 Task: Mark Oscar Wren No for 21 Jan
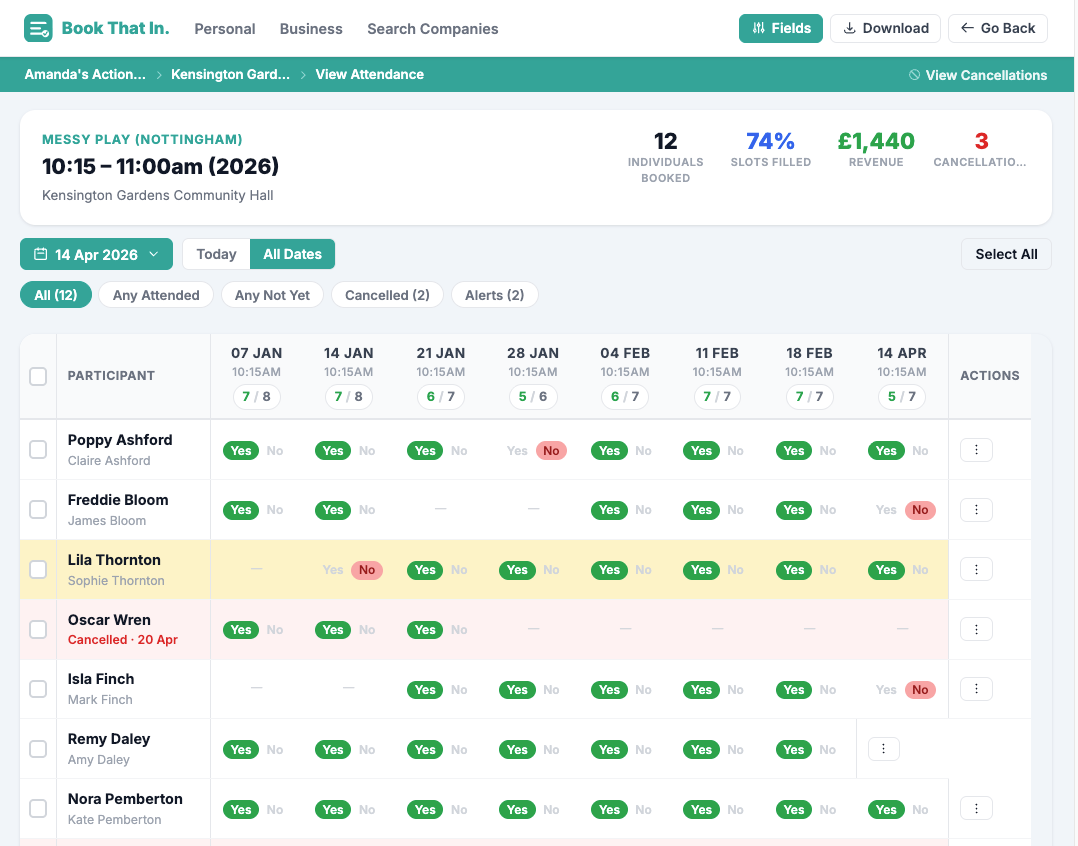click(x=459, y=630)
